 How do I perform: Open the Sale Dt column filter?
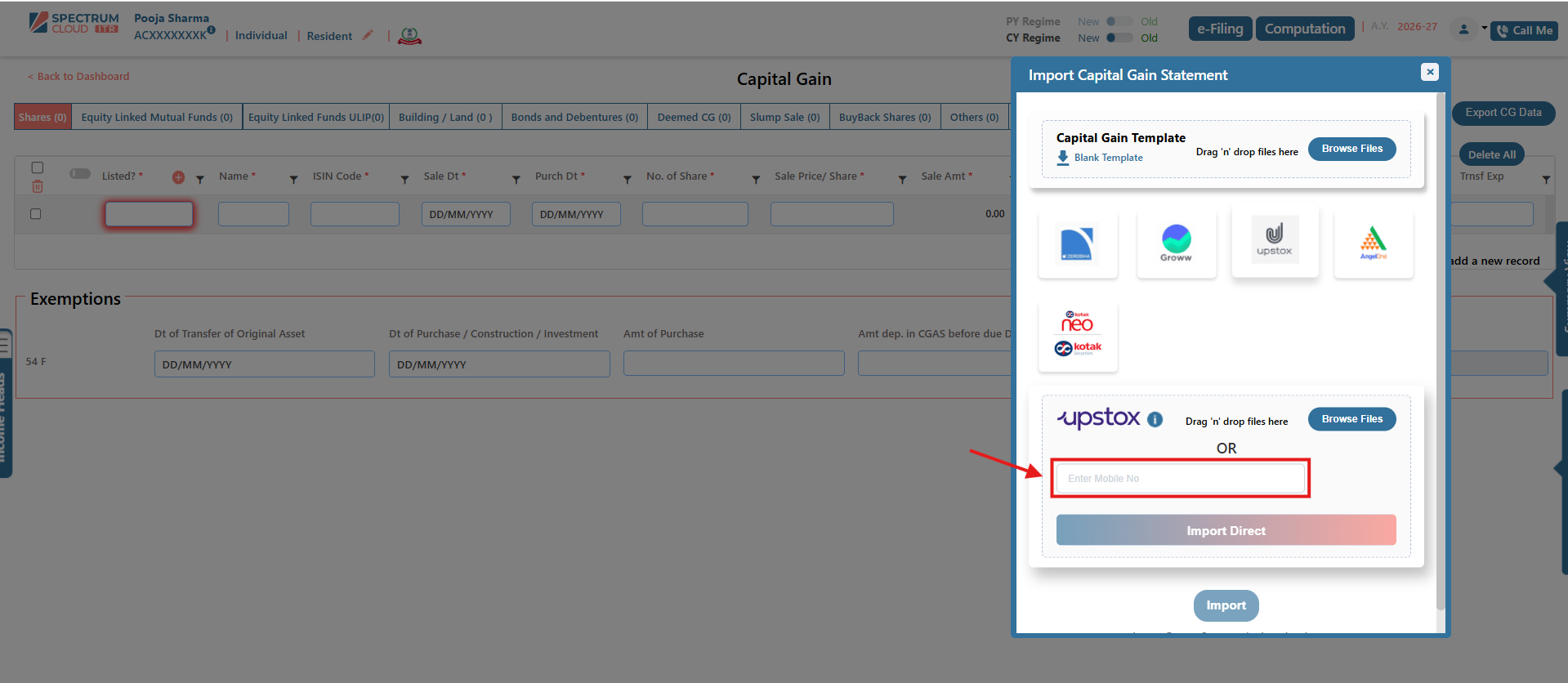516,179
